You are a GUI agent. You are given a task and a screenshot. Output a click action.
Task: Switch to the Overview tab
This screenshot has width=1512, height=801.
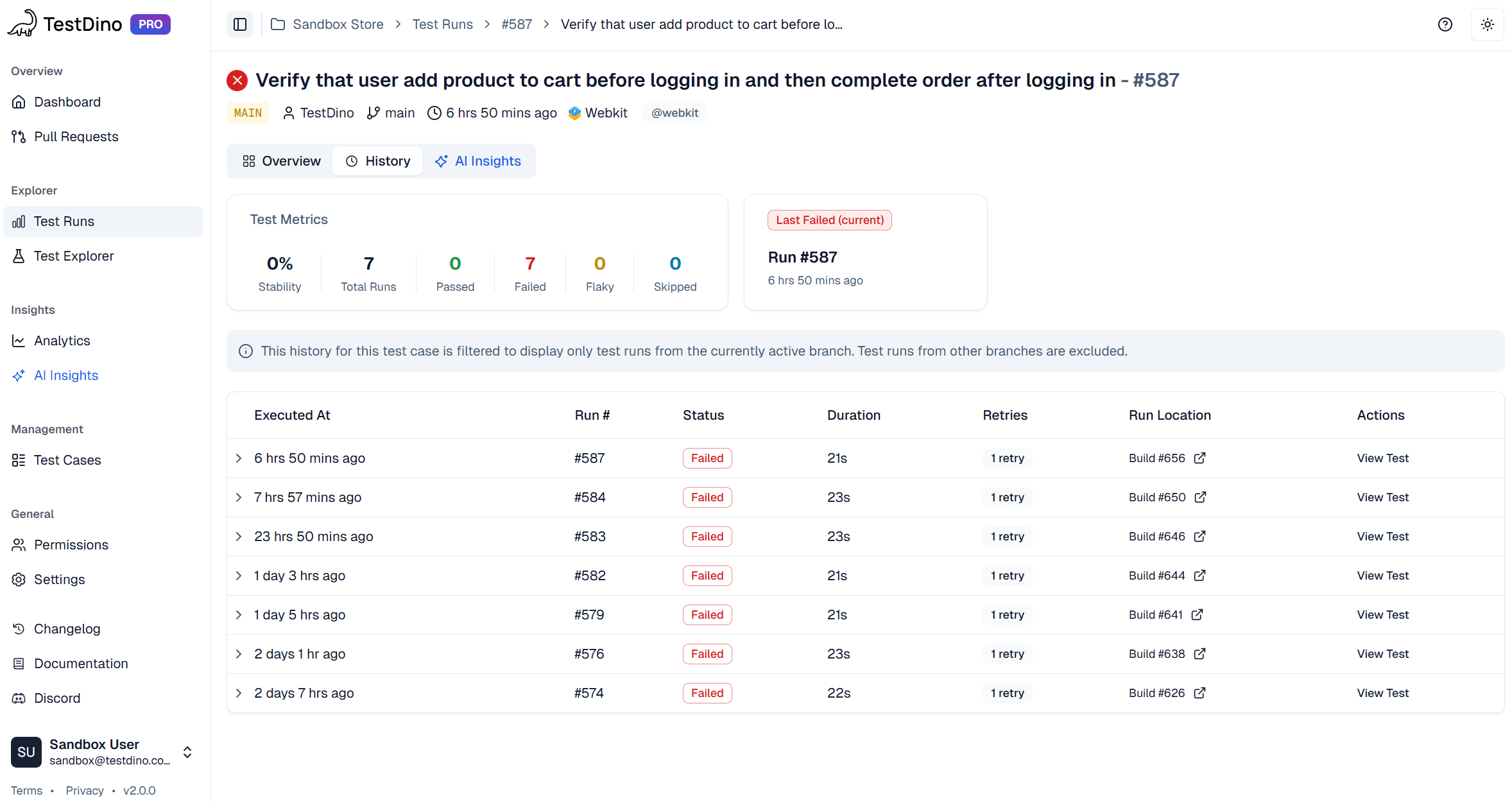282,161
